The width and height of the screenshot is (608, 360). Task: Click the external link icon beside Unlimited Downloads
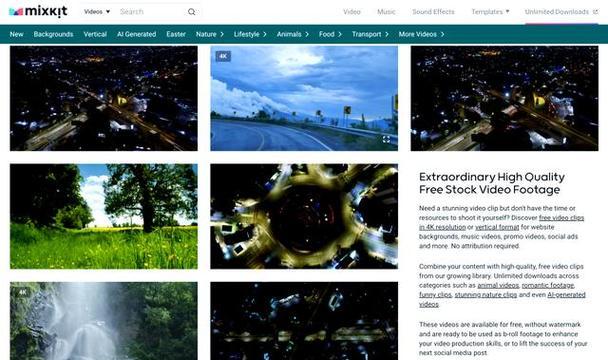pyautogui.click(x=595, y=12)
